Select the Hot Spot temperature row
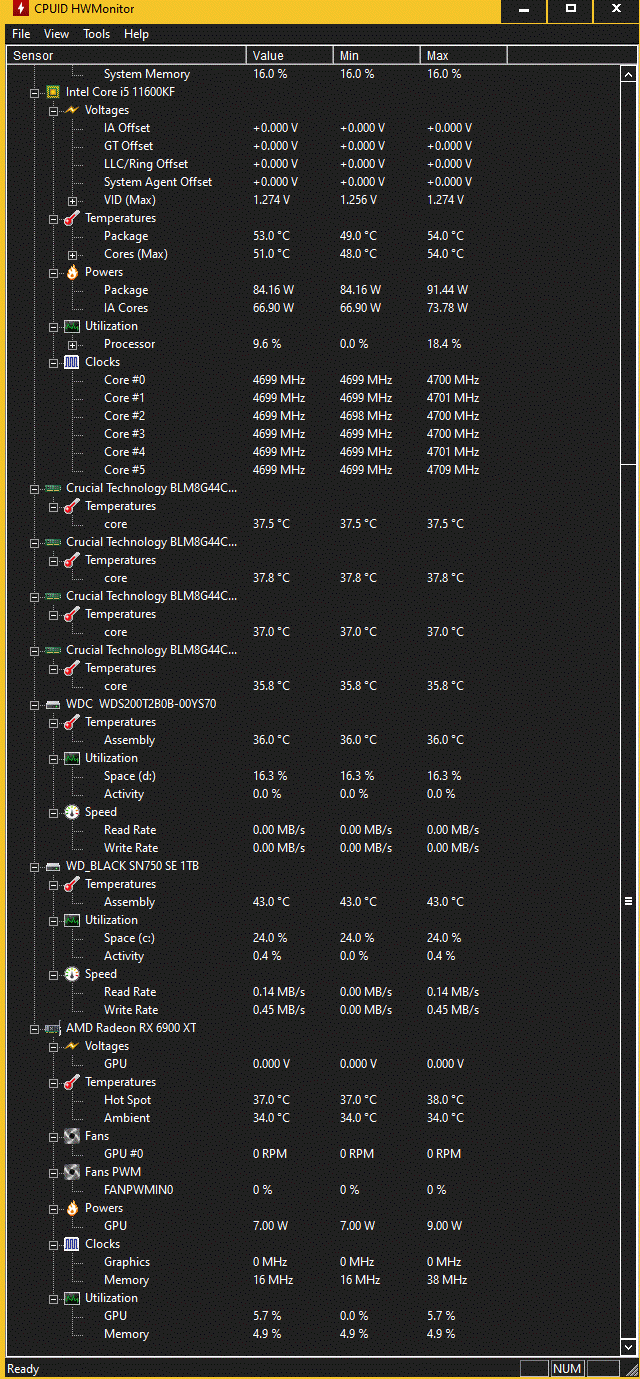The width and height of the screenshot is (640, 1379). click(x=128, y=1100)
